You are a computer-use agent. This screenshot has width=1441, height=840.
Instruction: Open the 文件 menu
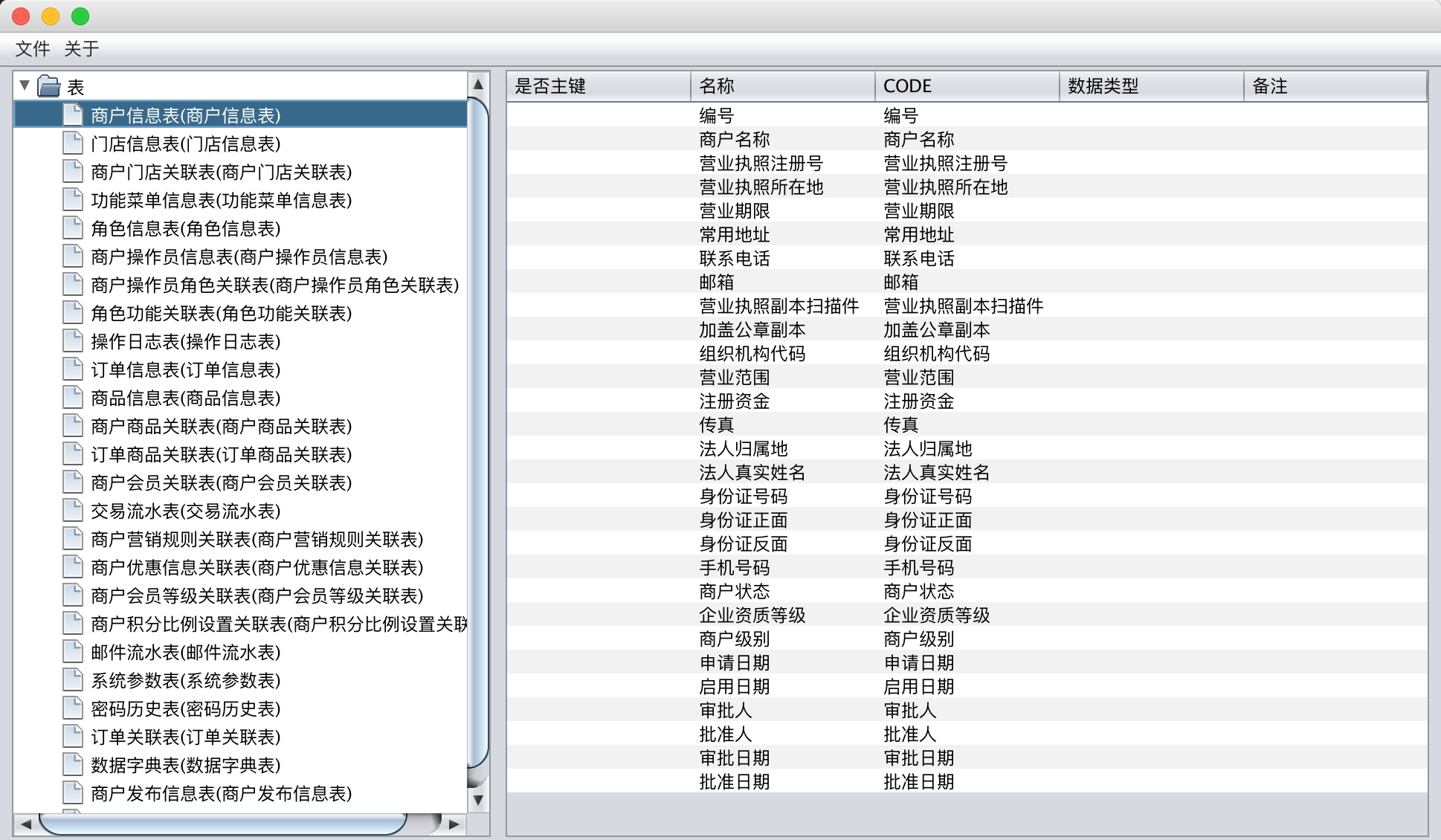coord(33,49)
